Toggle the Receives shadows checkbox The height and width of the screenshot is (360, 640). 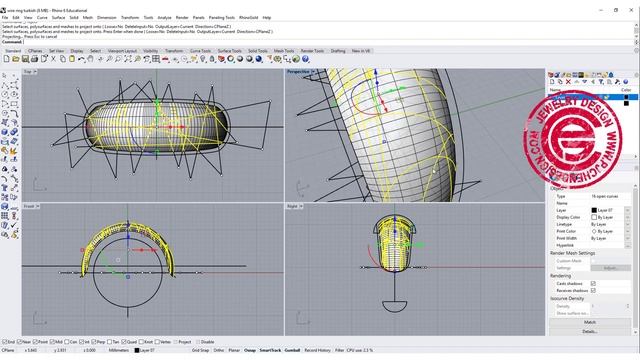pos(593,290)
